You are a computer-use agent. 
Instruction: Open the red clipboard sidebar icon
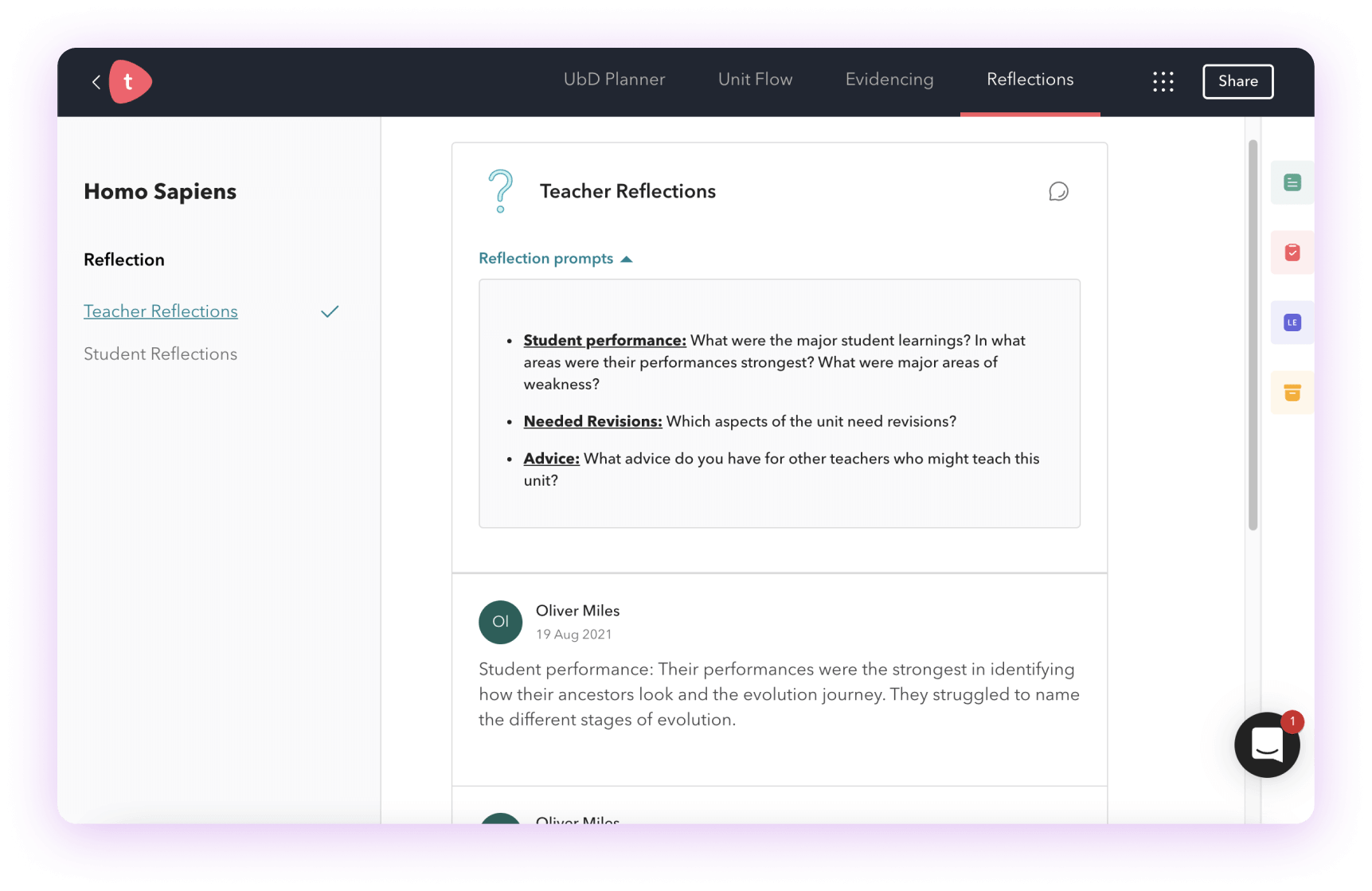1292,252
